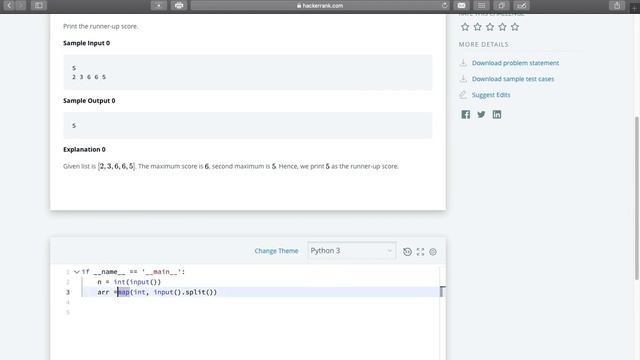Click the Sample Input 0 code block
The width and height of the screenshot is (640, 360).
coord(248,72)
